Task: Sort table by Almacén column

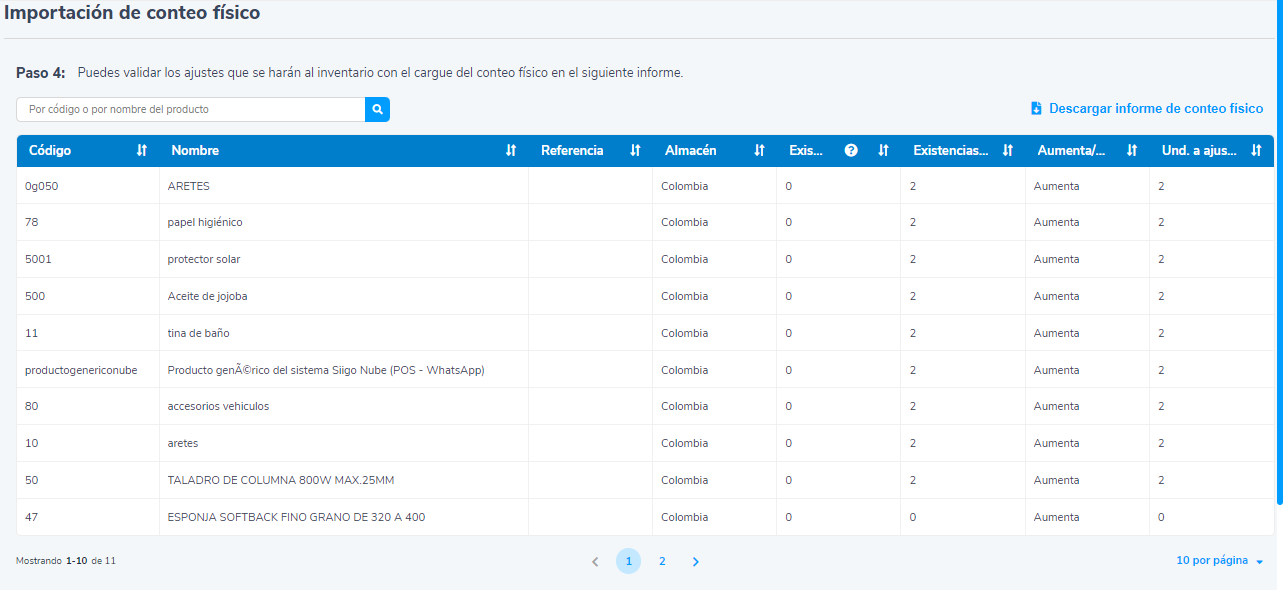Action: 759,151
